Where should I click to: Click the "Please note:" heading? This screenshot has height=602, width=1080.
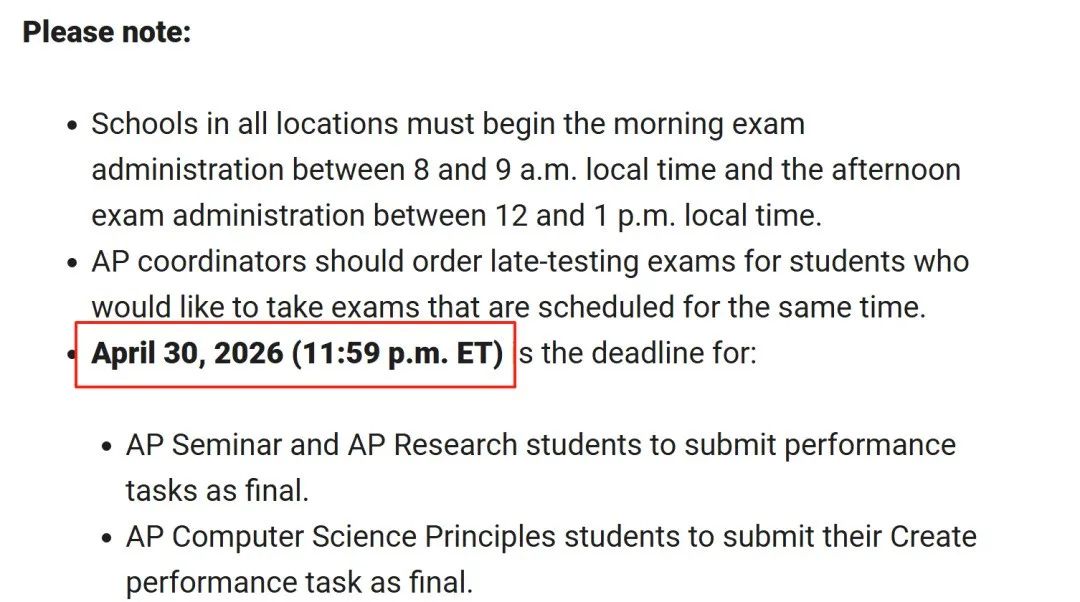(107, 32)
